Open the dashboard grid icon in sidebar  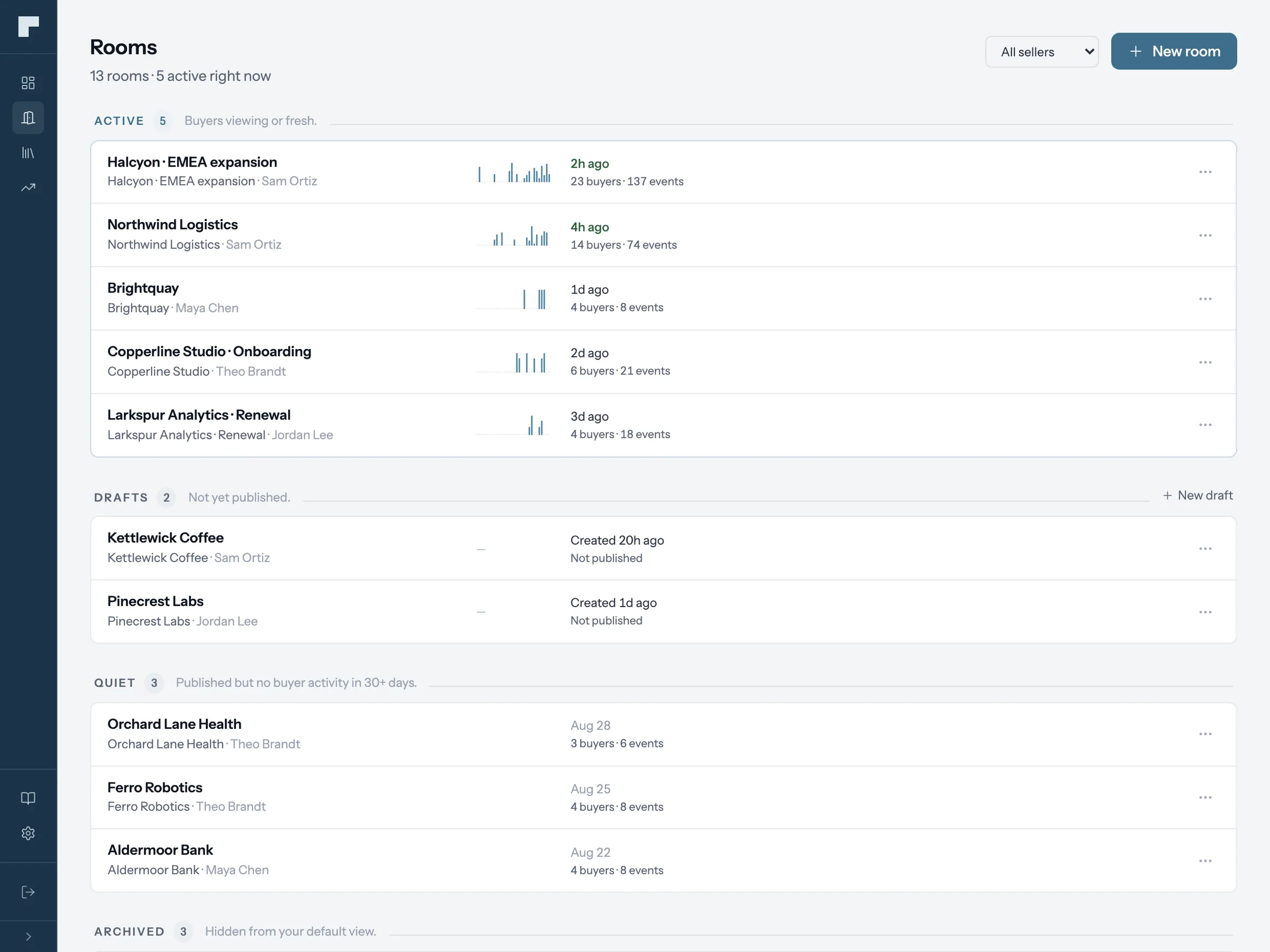pos(28,83)
